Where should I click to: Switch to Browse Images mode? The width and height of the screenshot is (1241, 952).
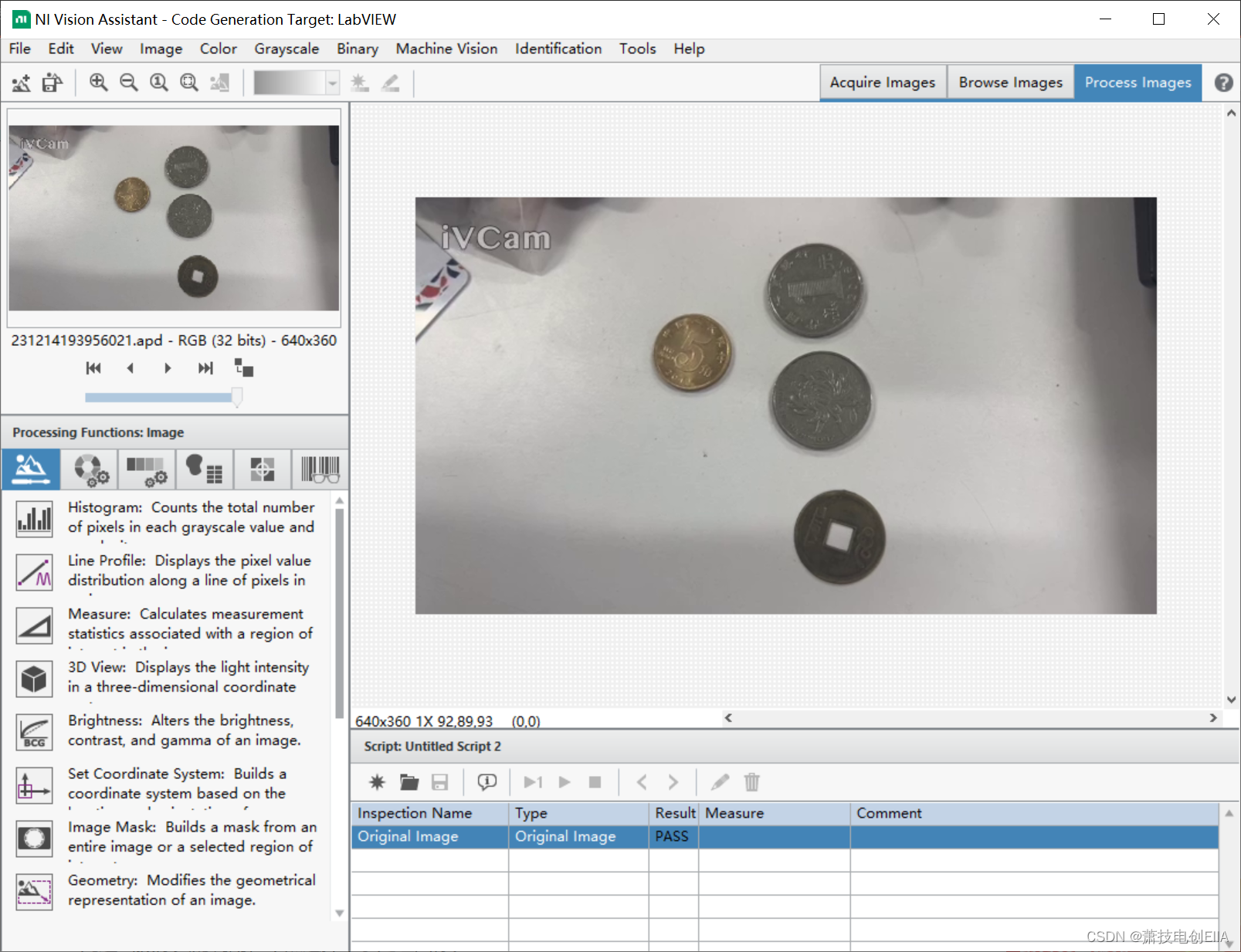click(x=1011, y=83)
